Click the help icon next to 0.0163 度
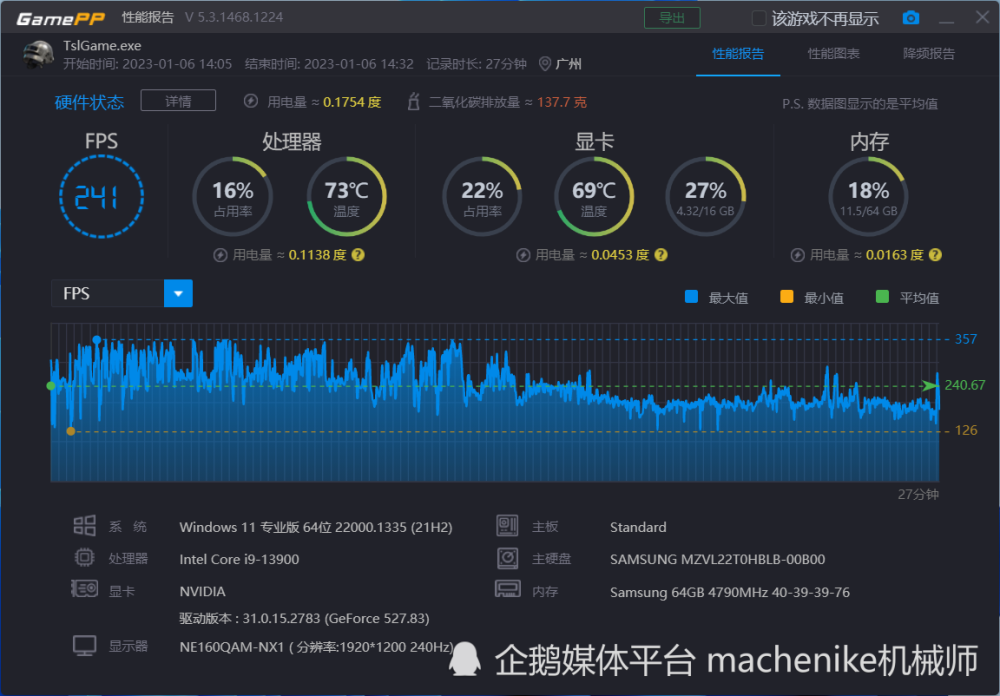The height and width of the screenshot is (696, 1000). 935,255
